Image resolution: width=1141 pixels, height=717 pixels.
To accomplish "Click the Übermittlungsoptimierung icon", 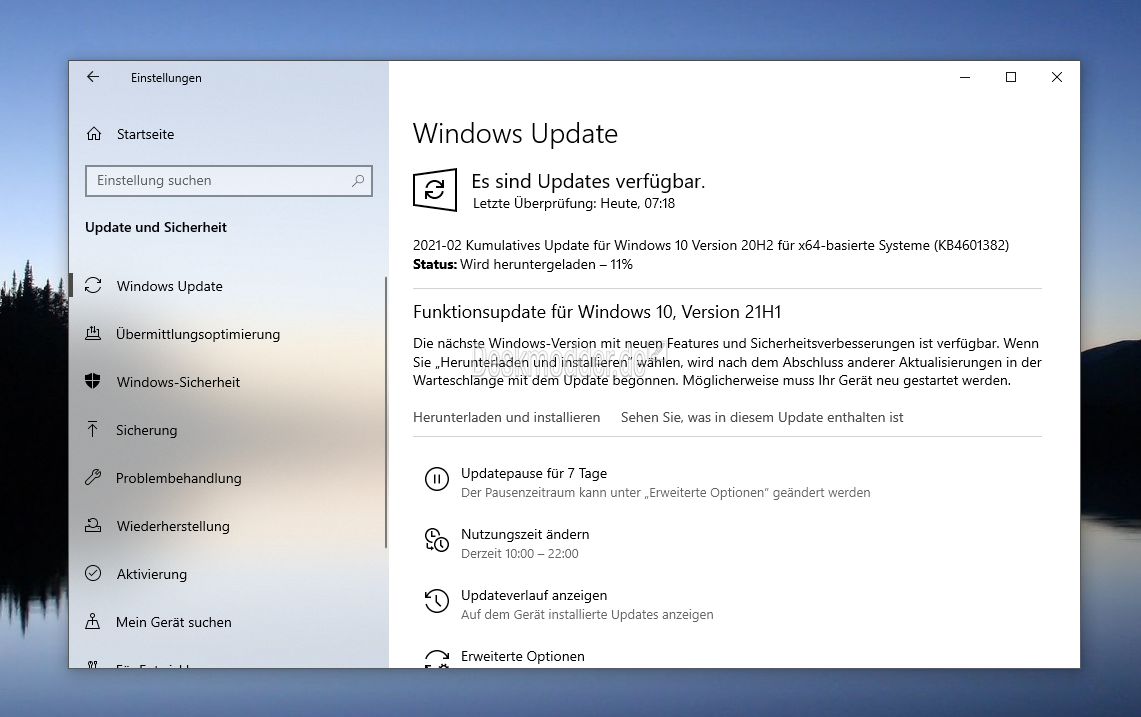I will pos(93,333).
